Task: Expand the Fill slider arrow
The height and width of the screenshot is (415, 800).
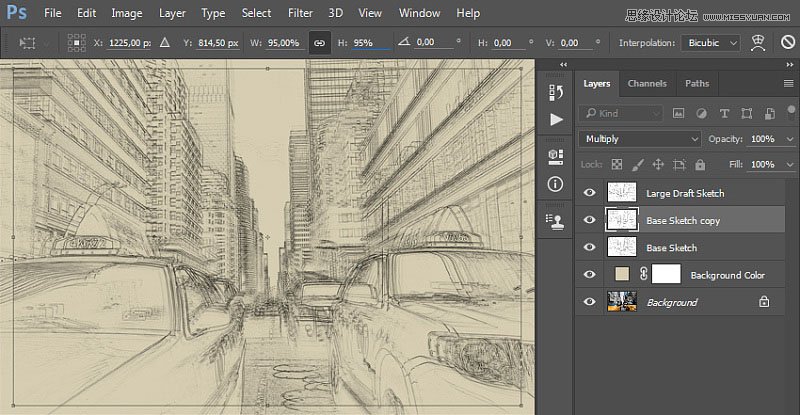Action: tap(790, 165)
